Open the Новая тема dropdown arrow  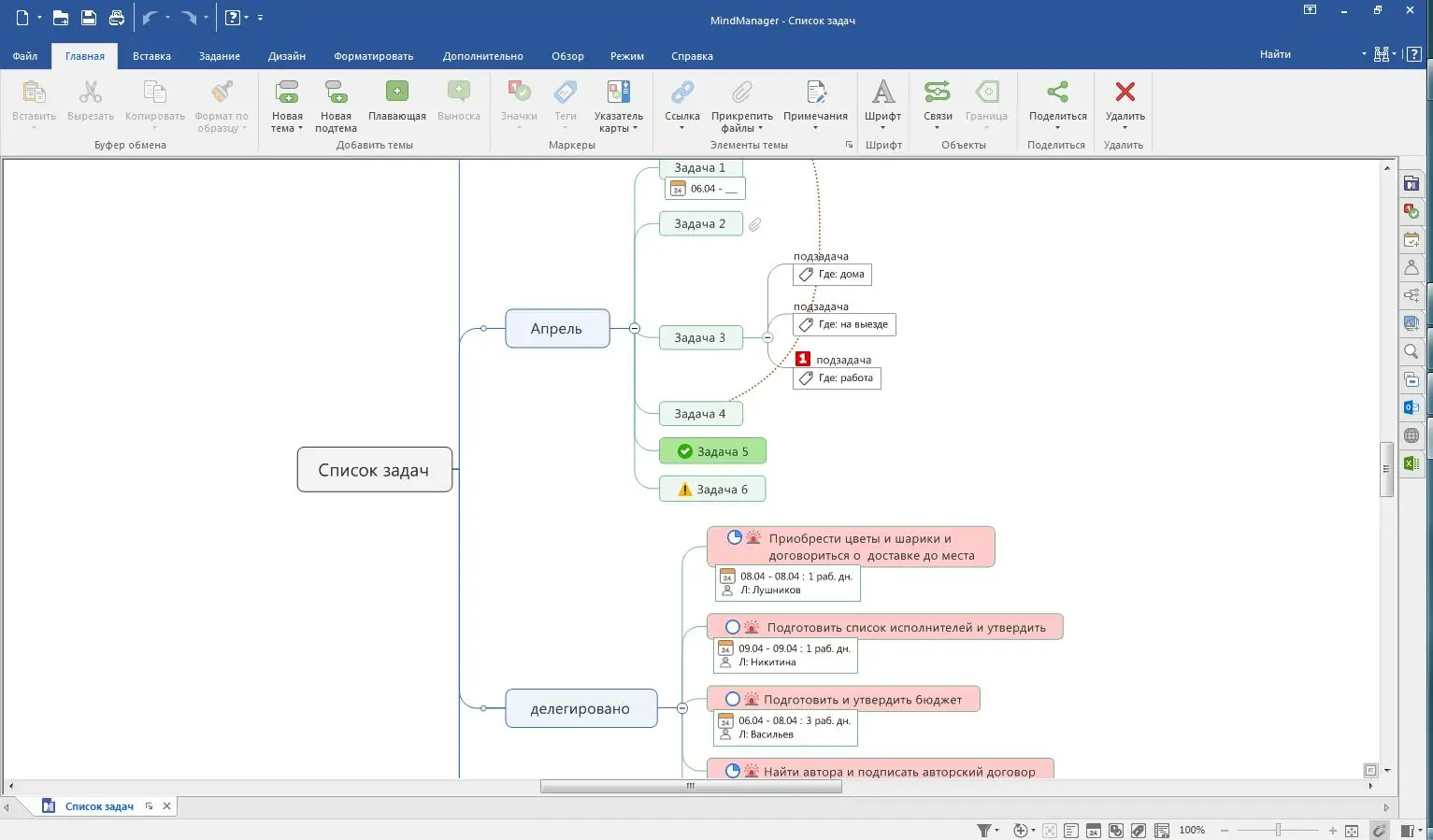(300, 129)
